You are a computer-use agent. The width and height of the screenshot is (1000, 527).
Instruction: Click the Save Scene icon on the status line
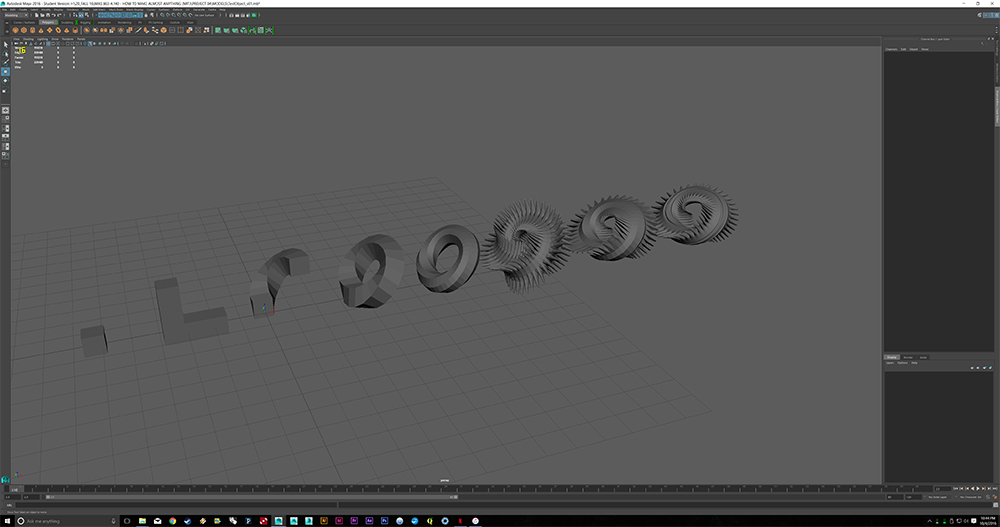(48, 15)
